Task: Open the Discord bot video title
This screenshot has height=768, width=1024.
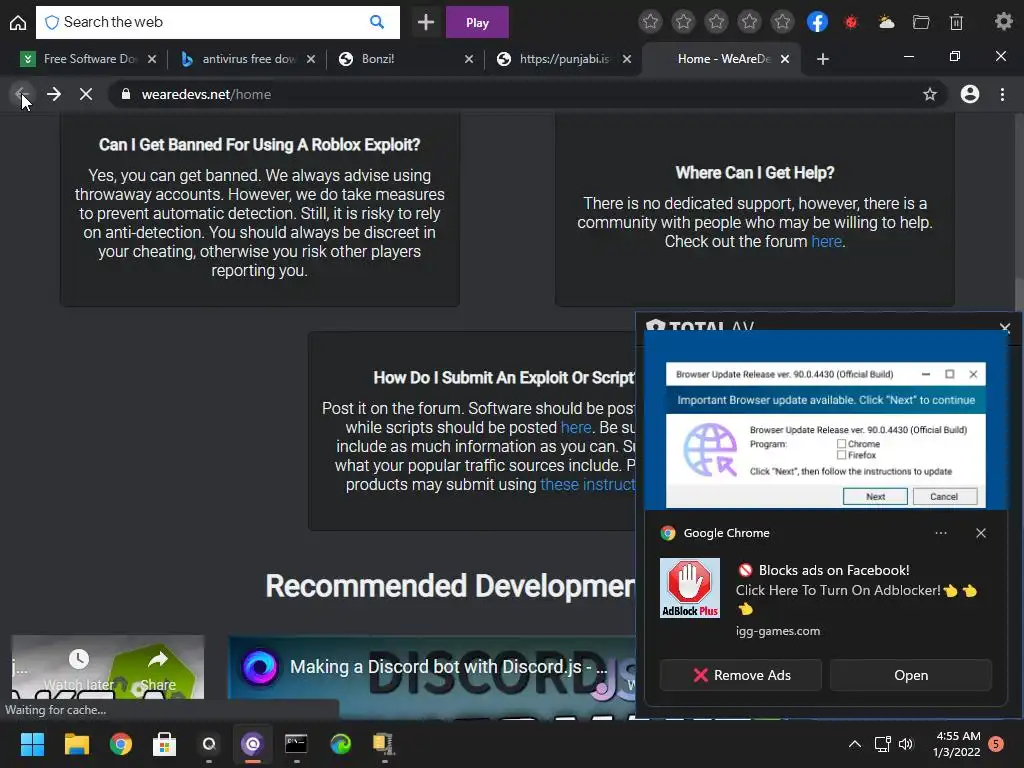Action: [449, 667]
